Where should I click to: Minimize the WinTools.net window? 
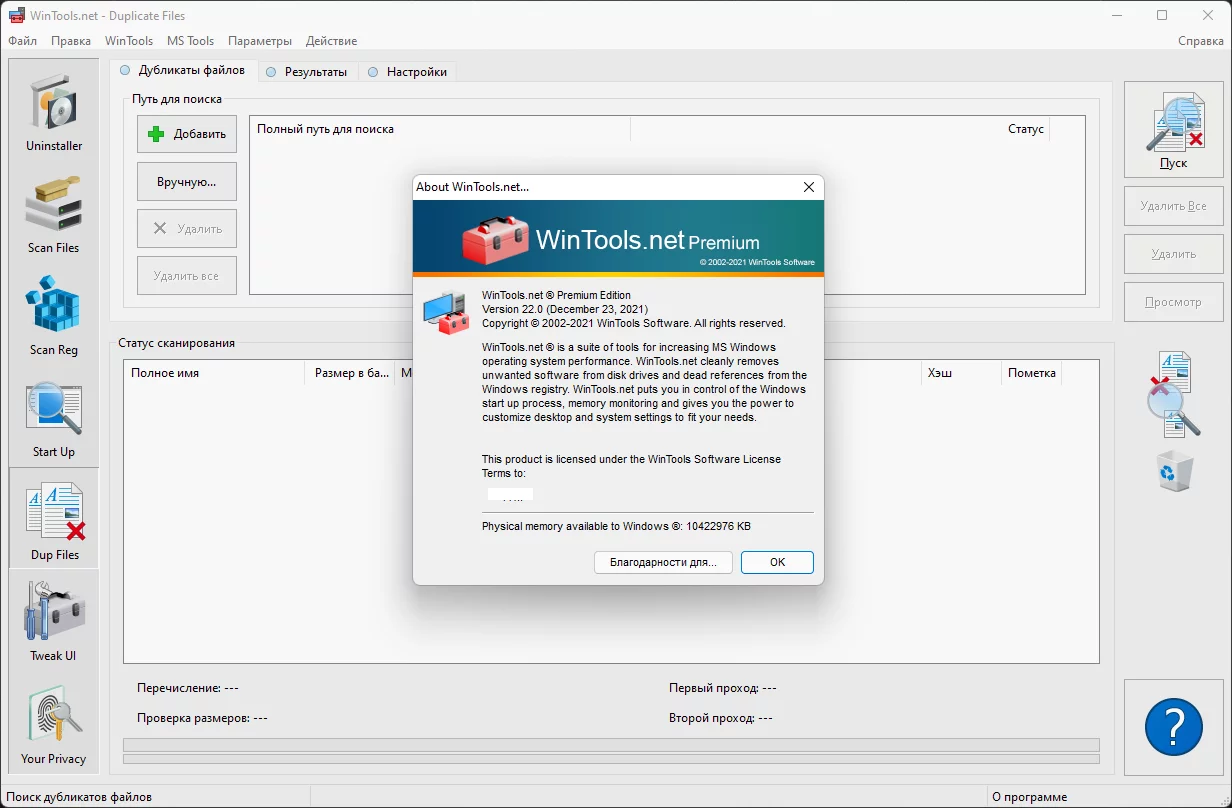1116,15
